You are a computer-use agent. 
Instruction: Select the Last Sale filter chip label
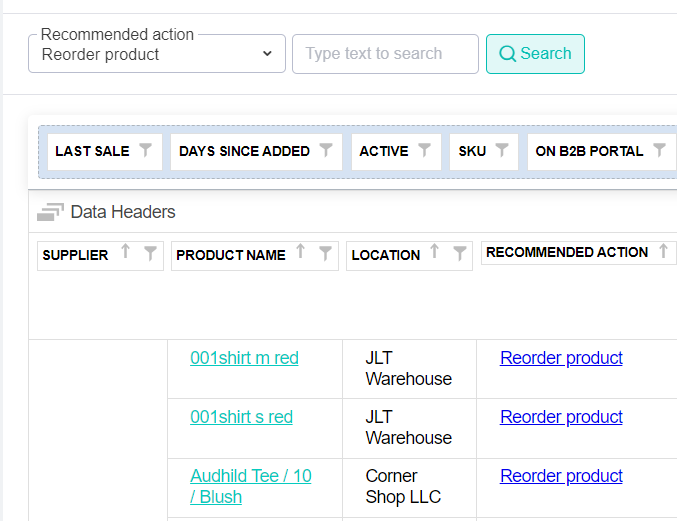(92, 151)
